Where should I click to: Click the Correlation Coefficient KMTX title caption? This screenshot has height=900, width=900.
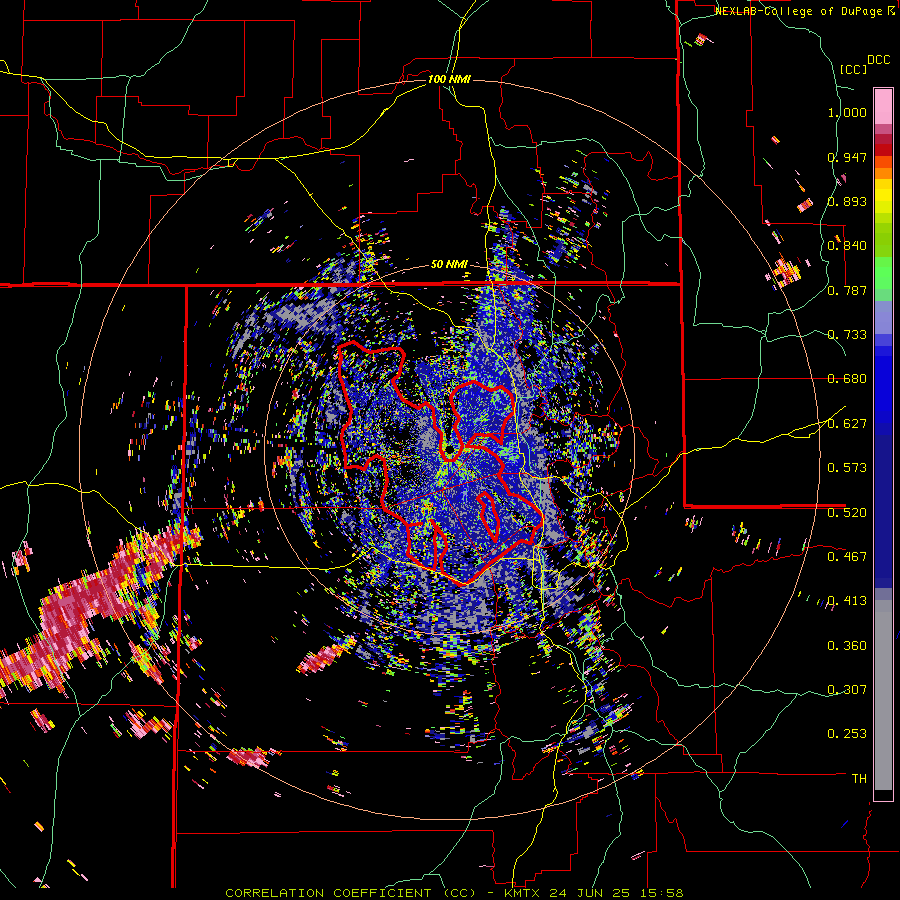(x=454, y=893)
